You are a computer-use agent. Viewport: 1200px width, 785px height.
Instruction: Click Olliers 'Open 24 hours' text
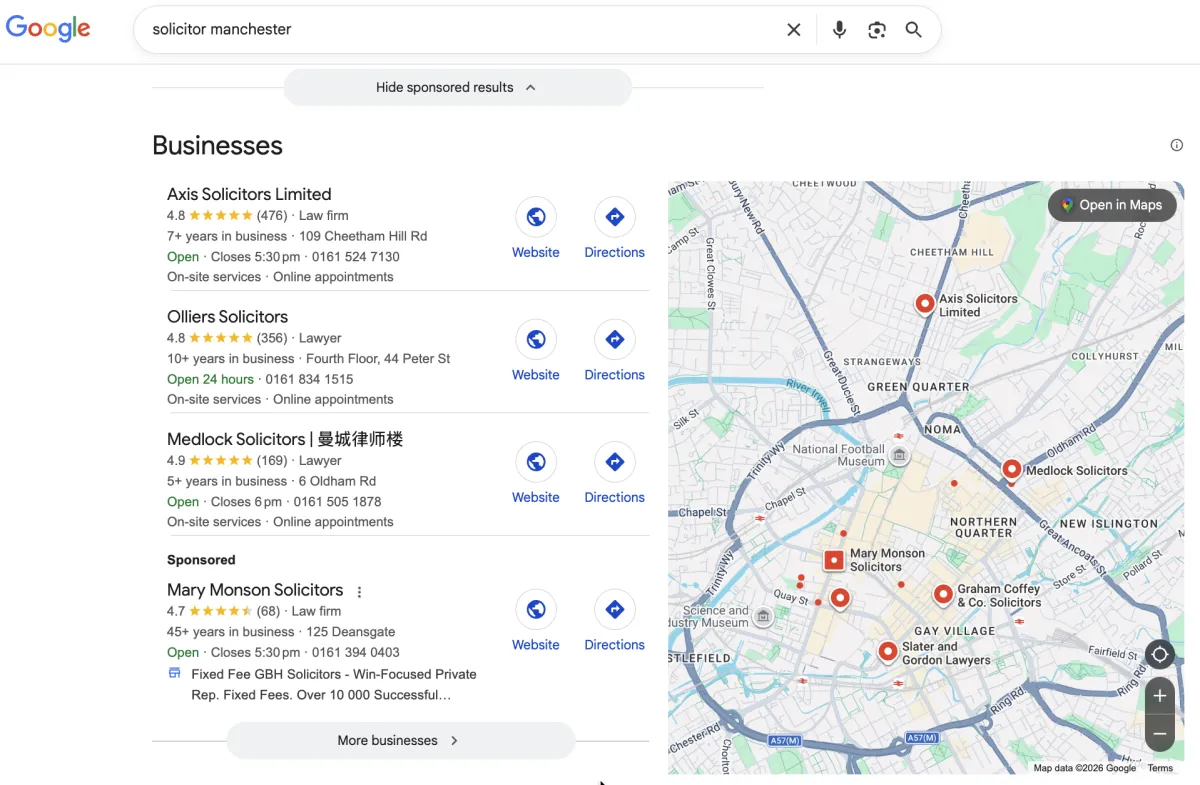[210, 379]
